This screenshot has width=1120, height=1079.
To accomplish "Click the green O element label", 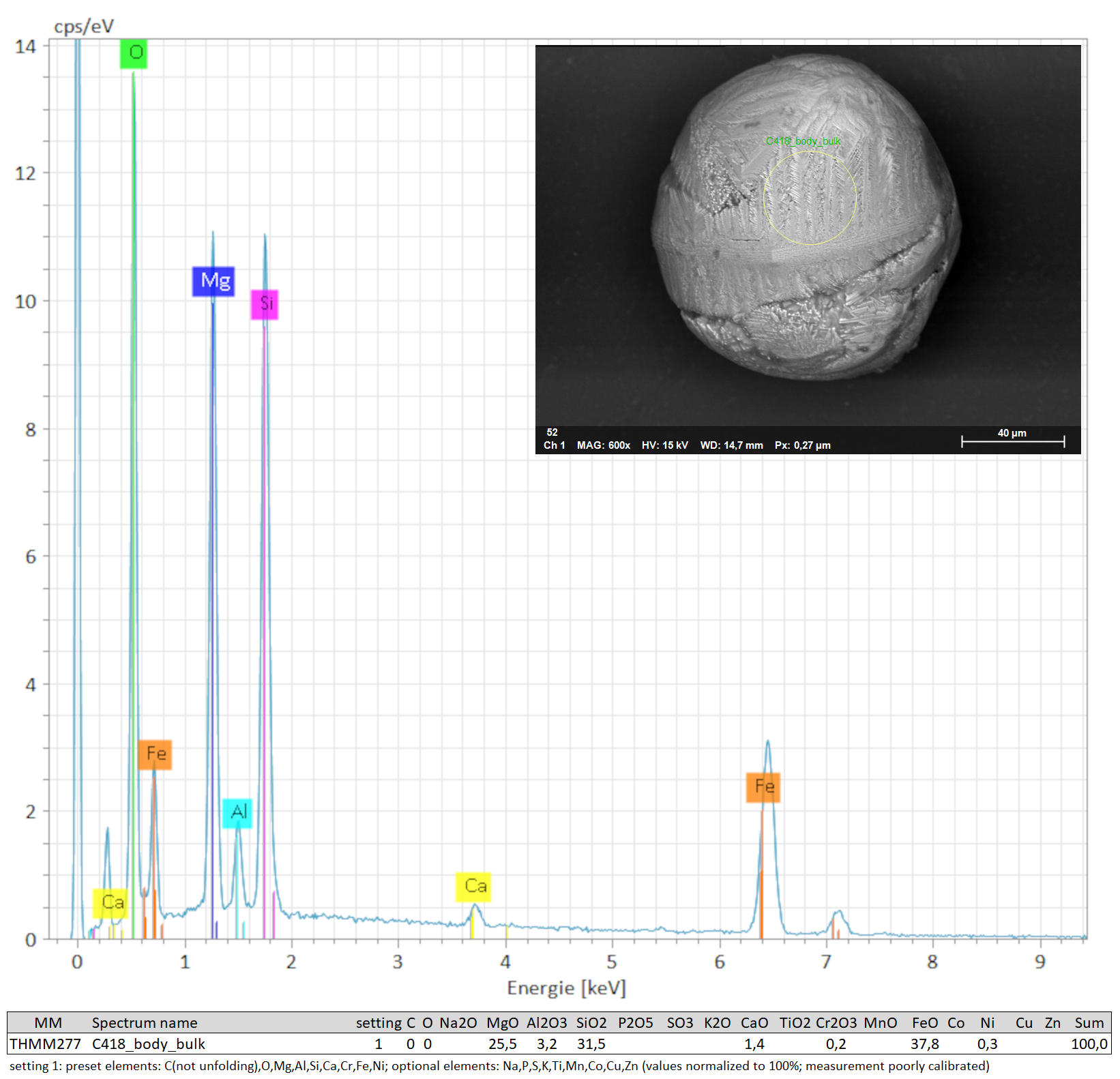I will pos(134,53).
